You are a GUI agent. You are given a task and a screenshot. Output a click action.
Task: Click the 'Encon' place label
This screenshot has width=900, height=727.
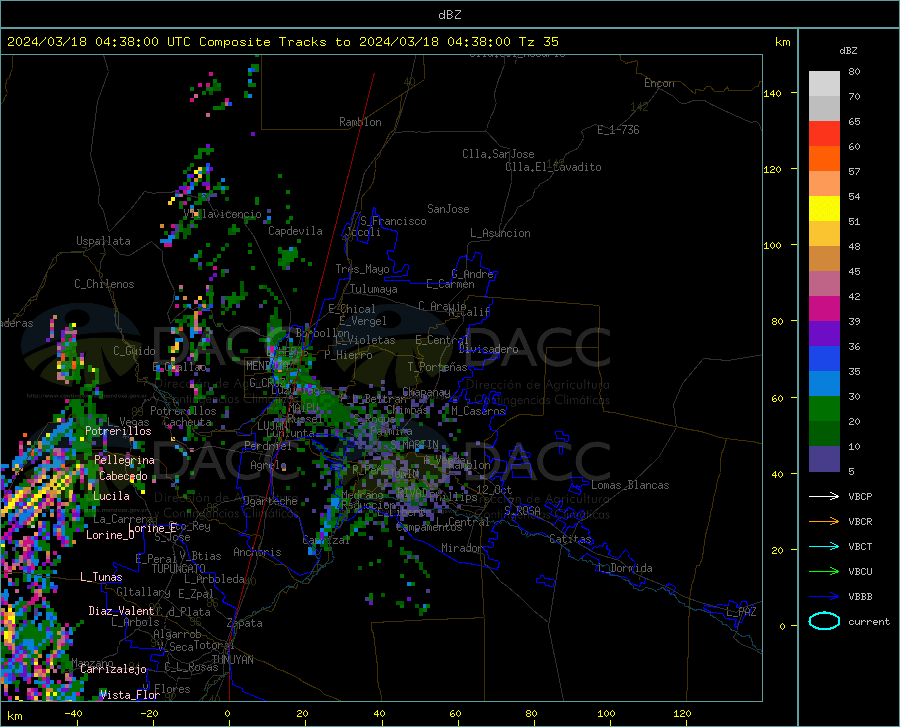click(659, 83)
